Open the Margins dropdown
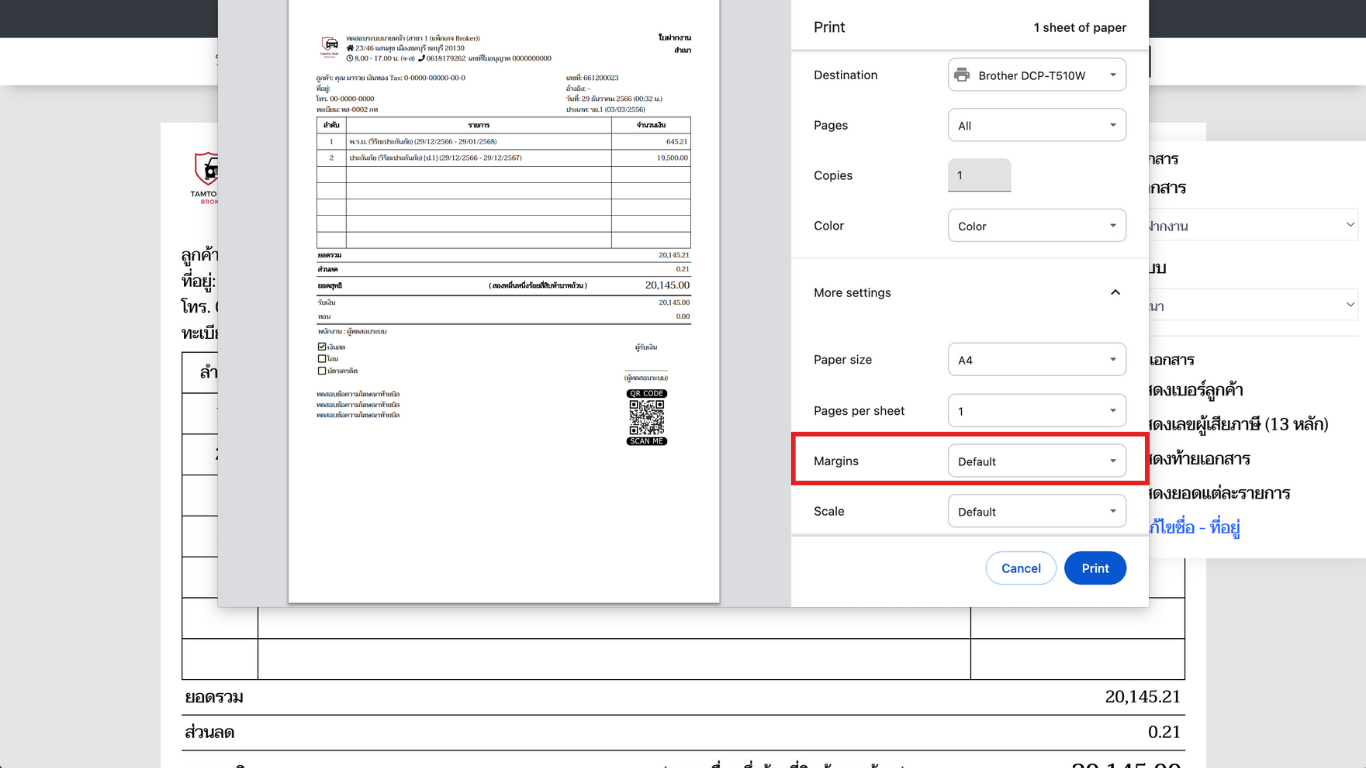 pyautogui.click(x=1036, y=461)
